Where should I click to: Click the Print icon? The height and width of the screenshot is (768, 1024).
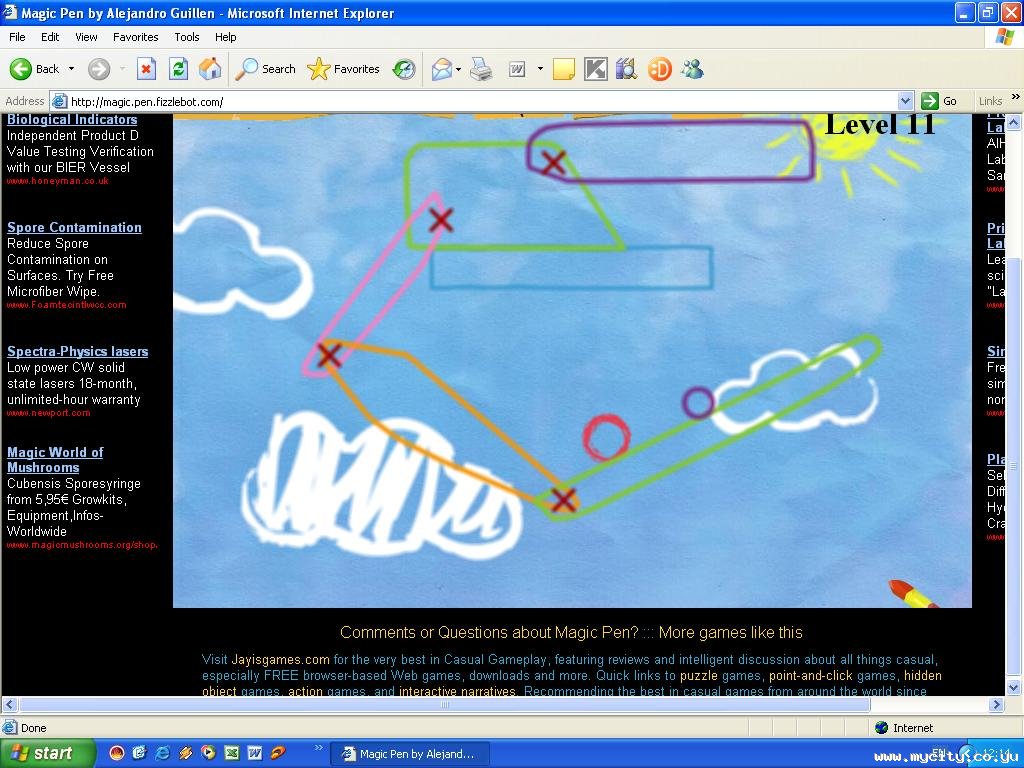(x=481, y=69)
